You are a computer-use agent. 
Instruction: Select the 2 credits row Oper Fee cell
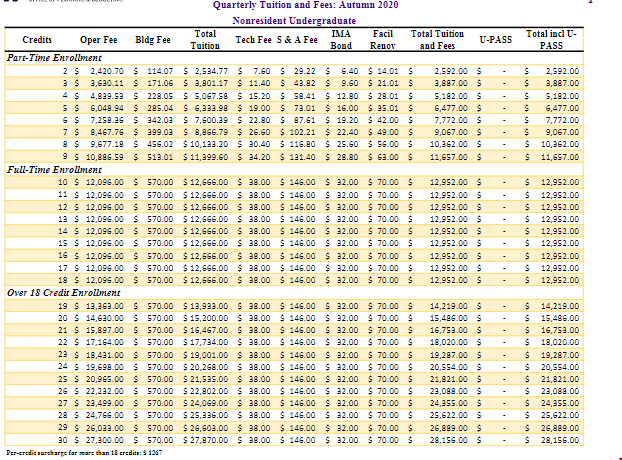103,71
